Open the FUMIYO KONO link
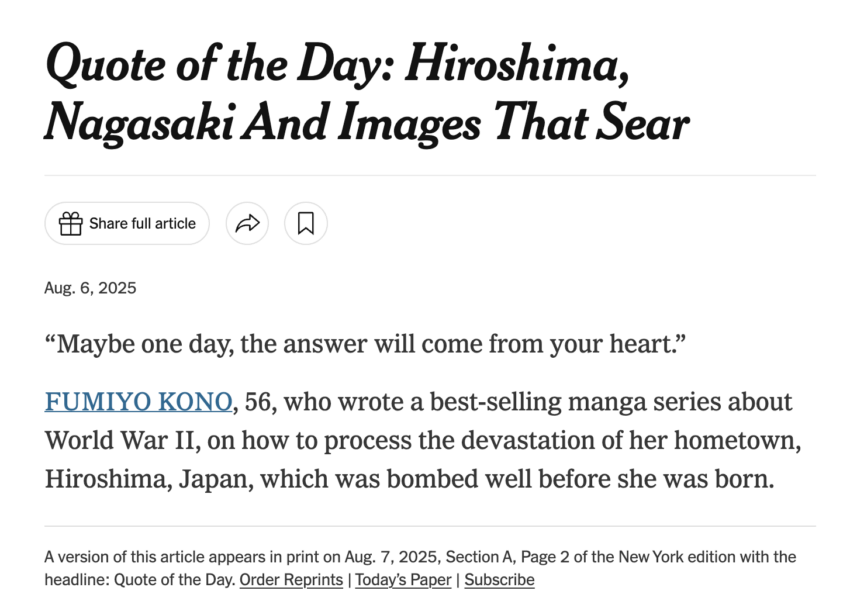 click(138, 402)
